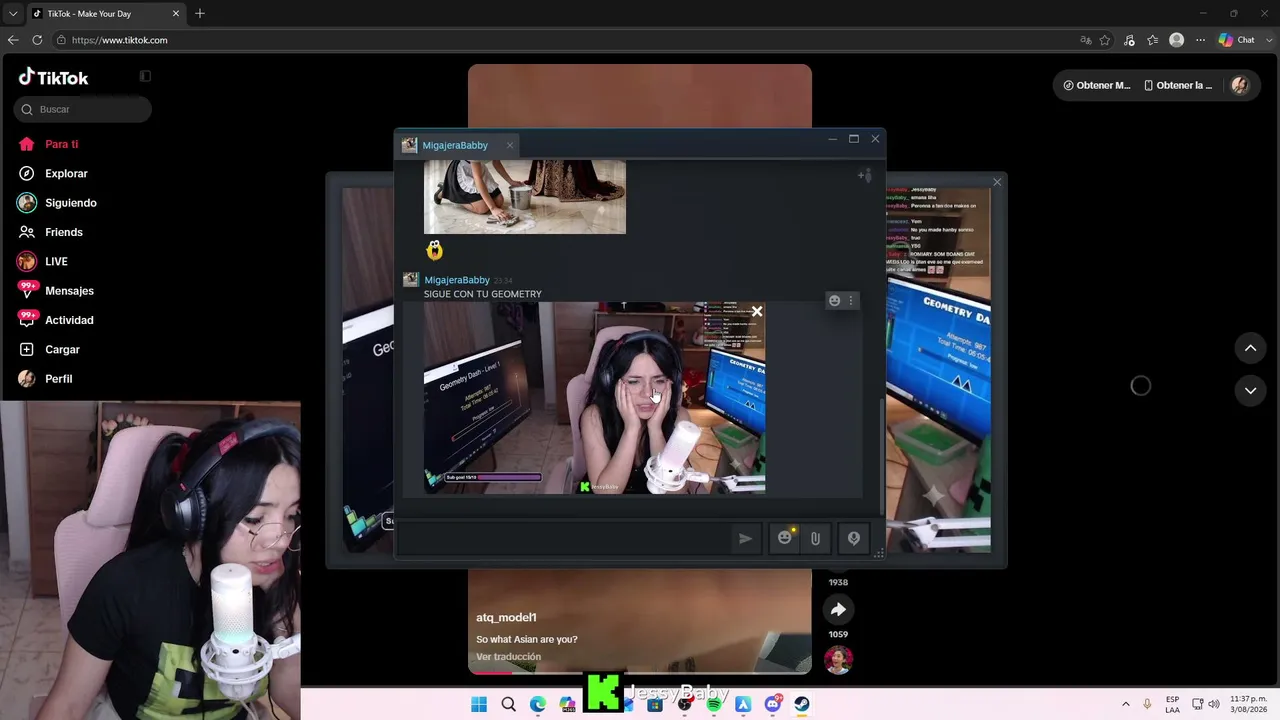
Task: Open Steam from the taskbar
Action: point(802,704)
